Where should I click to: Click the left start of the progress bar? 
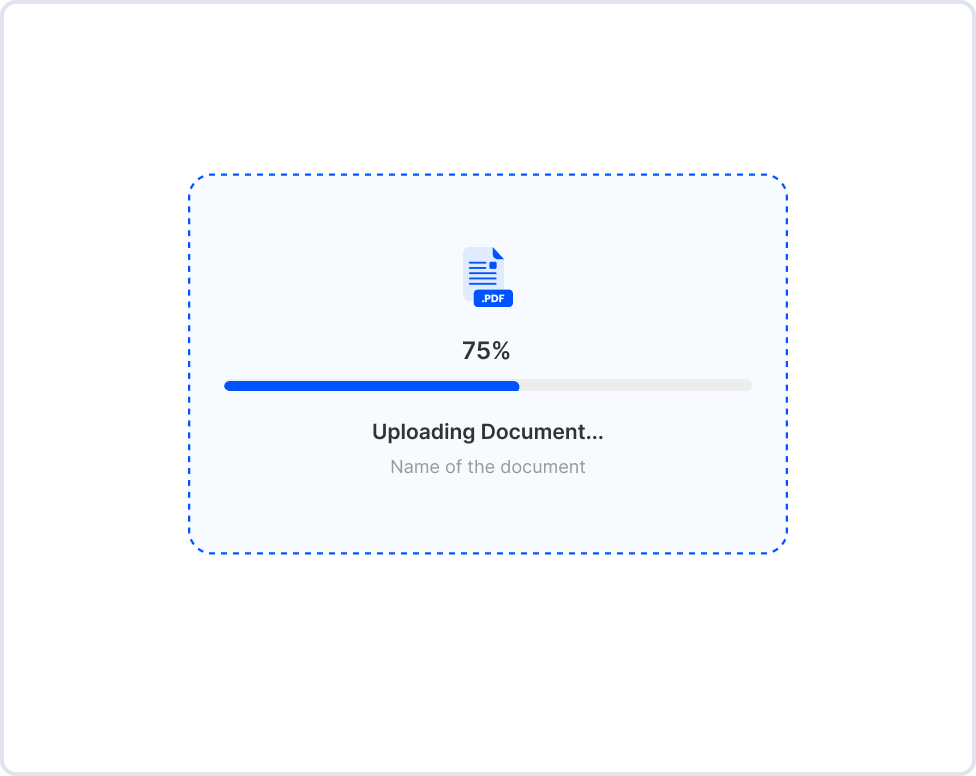click(229, 386)
